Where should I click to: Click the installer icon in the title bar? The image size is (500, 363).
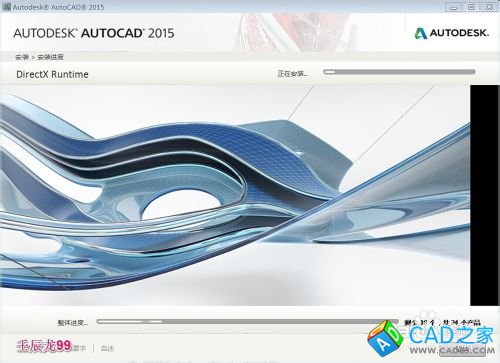(6, 6)
